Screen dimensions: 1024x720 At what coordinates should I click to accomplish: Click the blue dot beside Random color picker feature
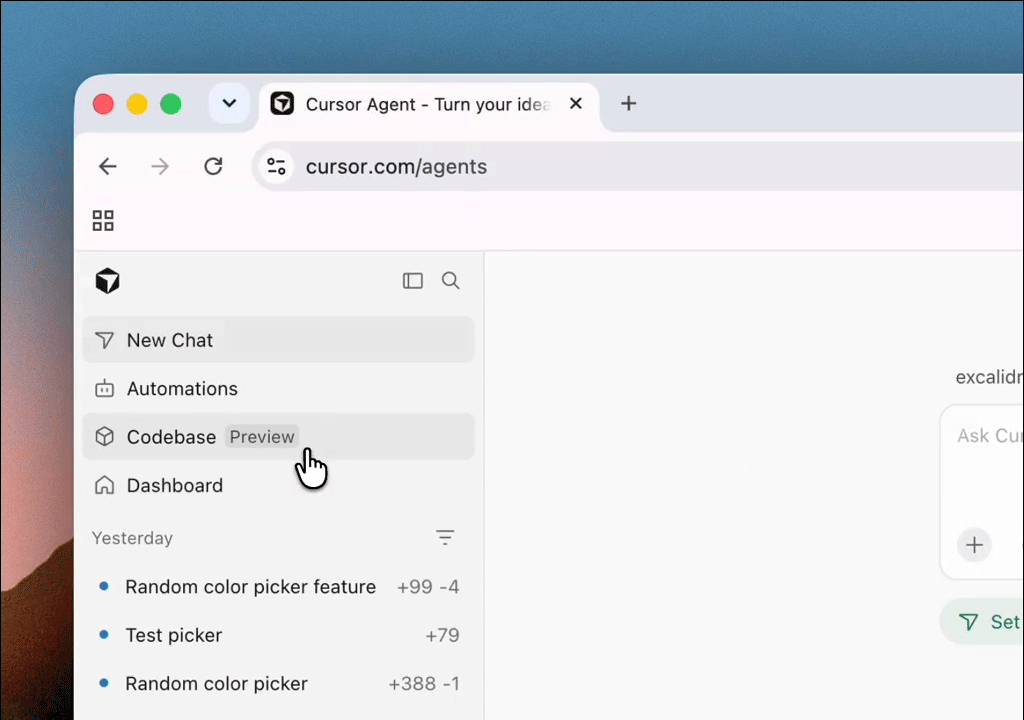point(103,586)
